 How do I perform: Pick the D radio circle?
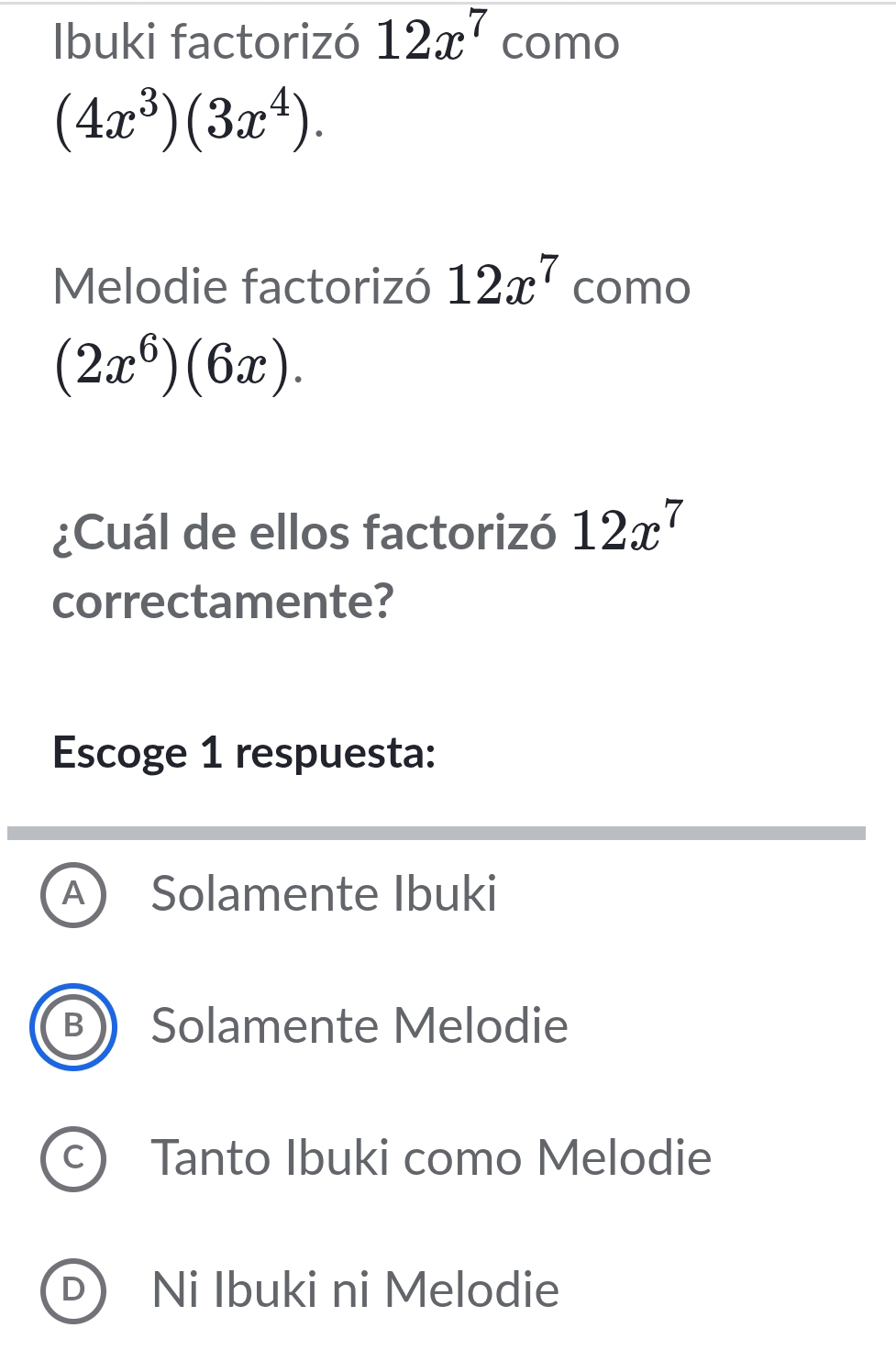73,1290
